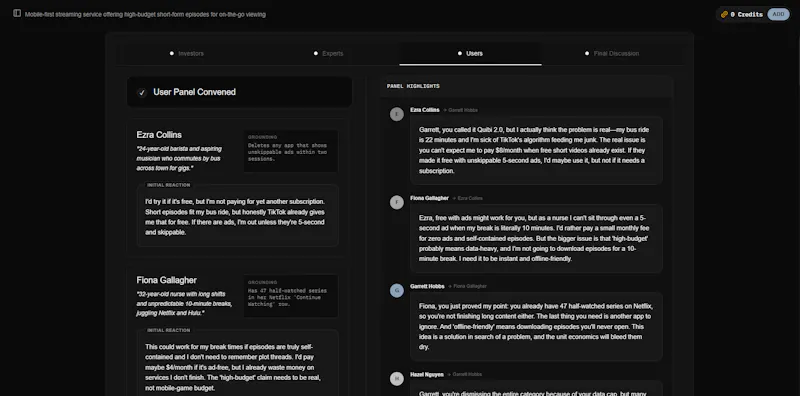This screenshot has height=396, width=800.
Task: Click Ezra Collins' message to Garrett Hobbs
Action: pyautogui.click(x=536, y=150)
